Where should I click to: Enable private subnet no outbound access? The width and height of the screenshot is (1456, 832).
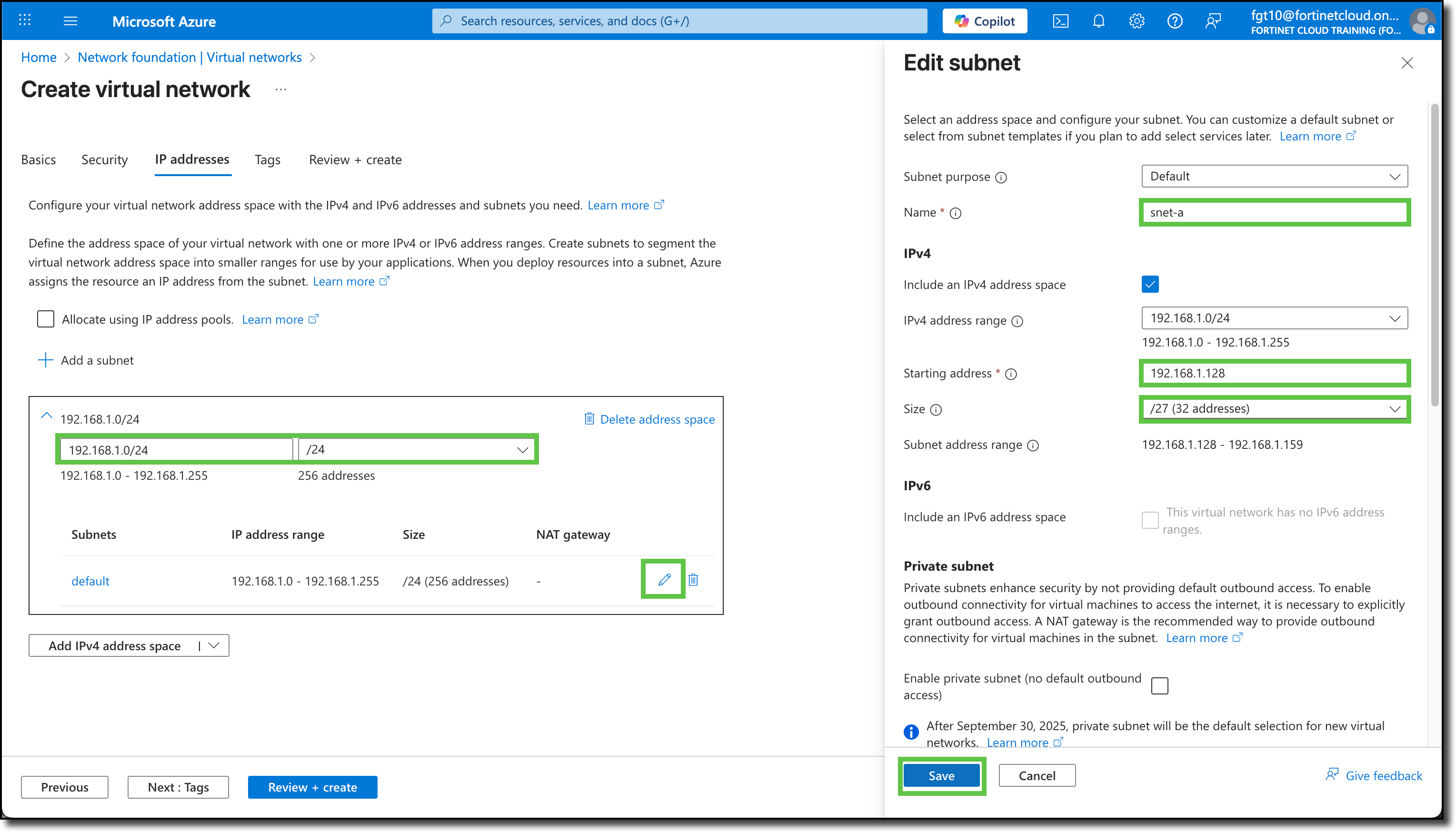[1160, 685]
